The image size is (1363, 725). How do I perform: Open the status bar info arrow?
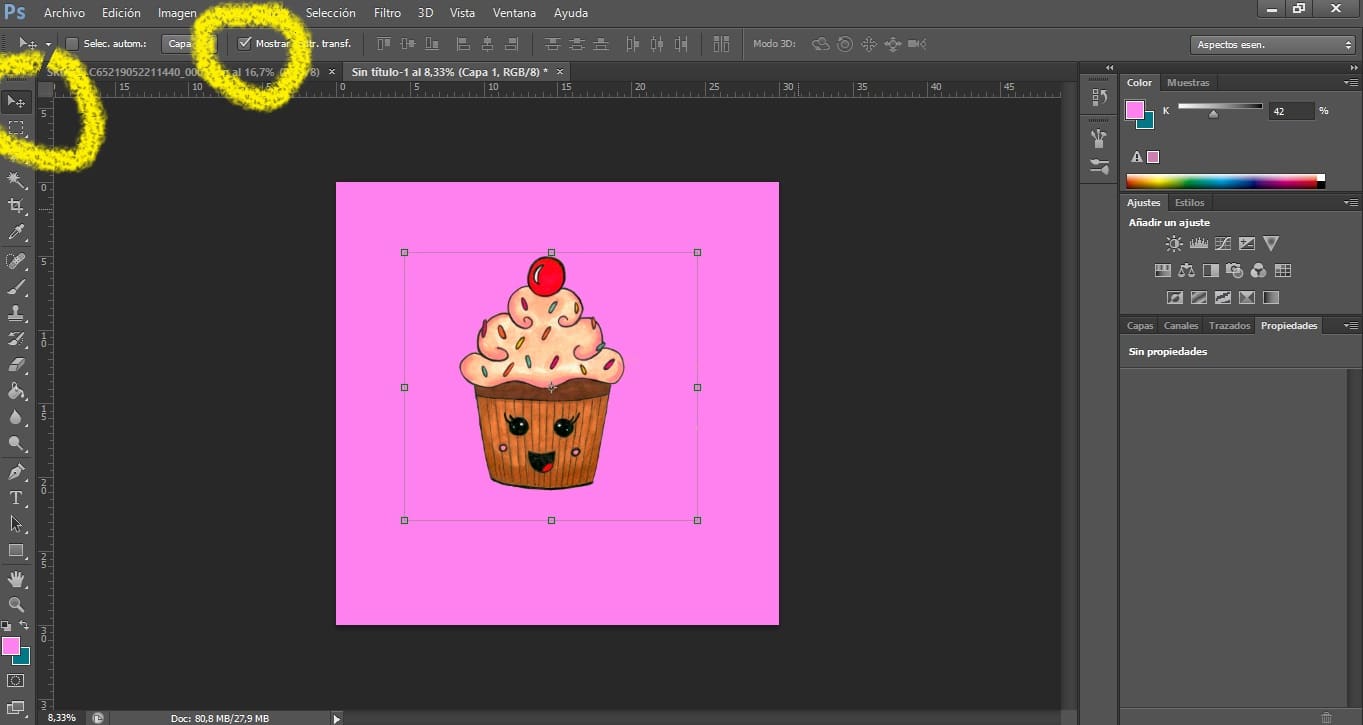[336, 718]
